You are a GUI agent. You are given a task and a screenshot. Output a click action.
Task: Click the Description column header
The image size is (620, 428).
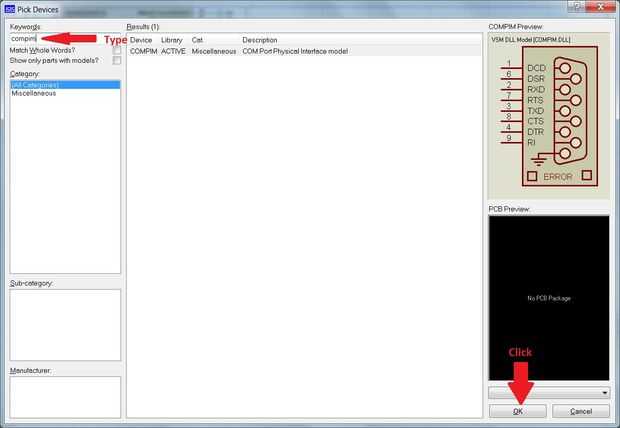[259, 40]
